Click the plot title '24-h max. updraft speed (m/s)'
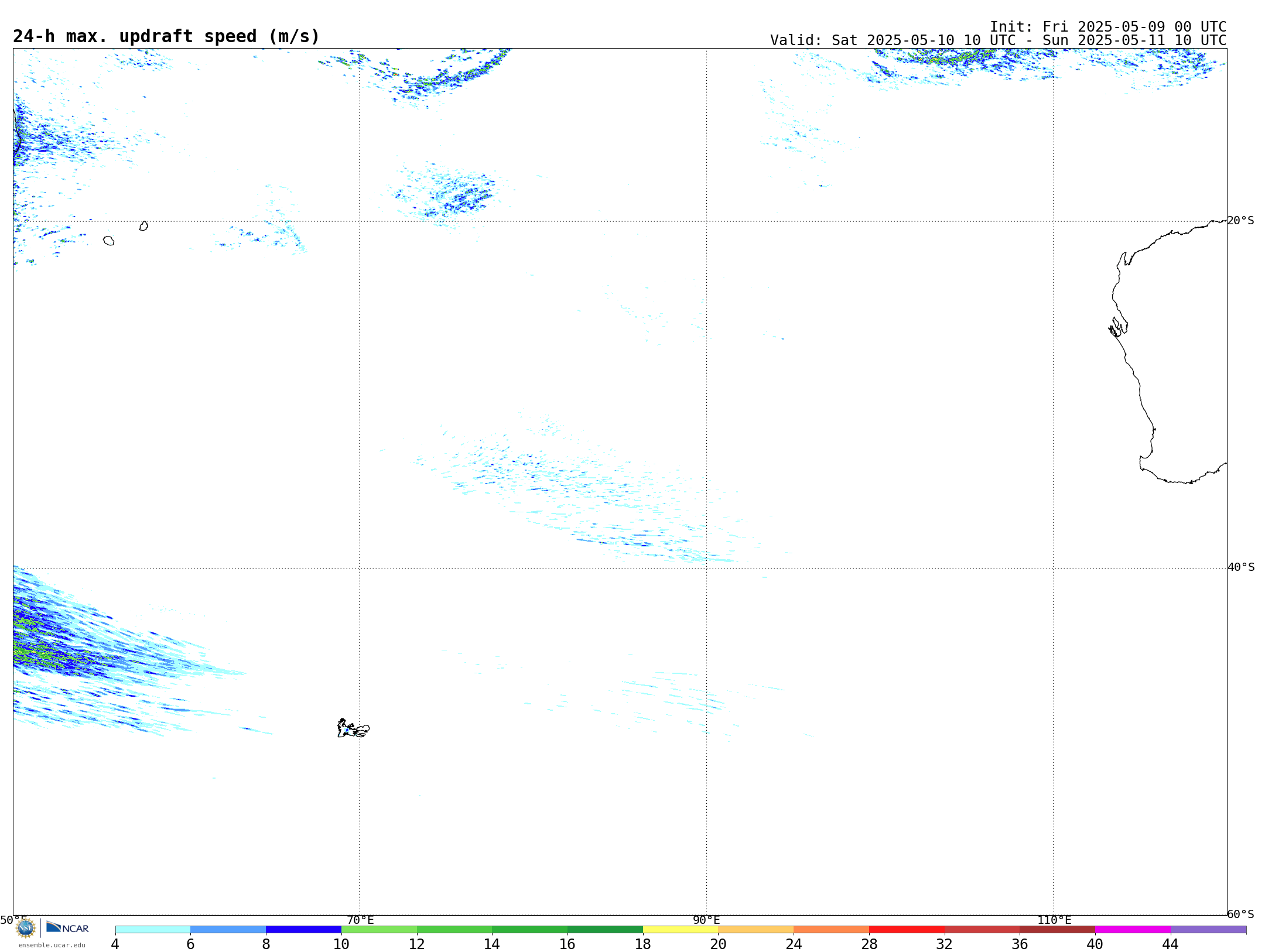 coord(166,36)
